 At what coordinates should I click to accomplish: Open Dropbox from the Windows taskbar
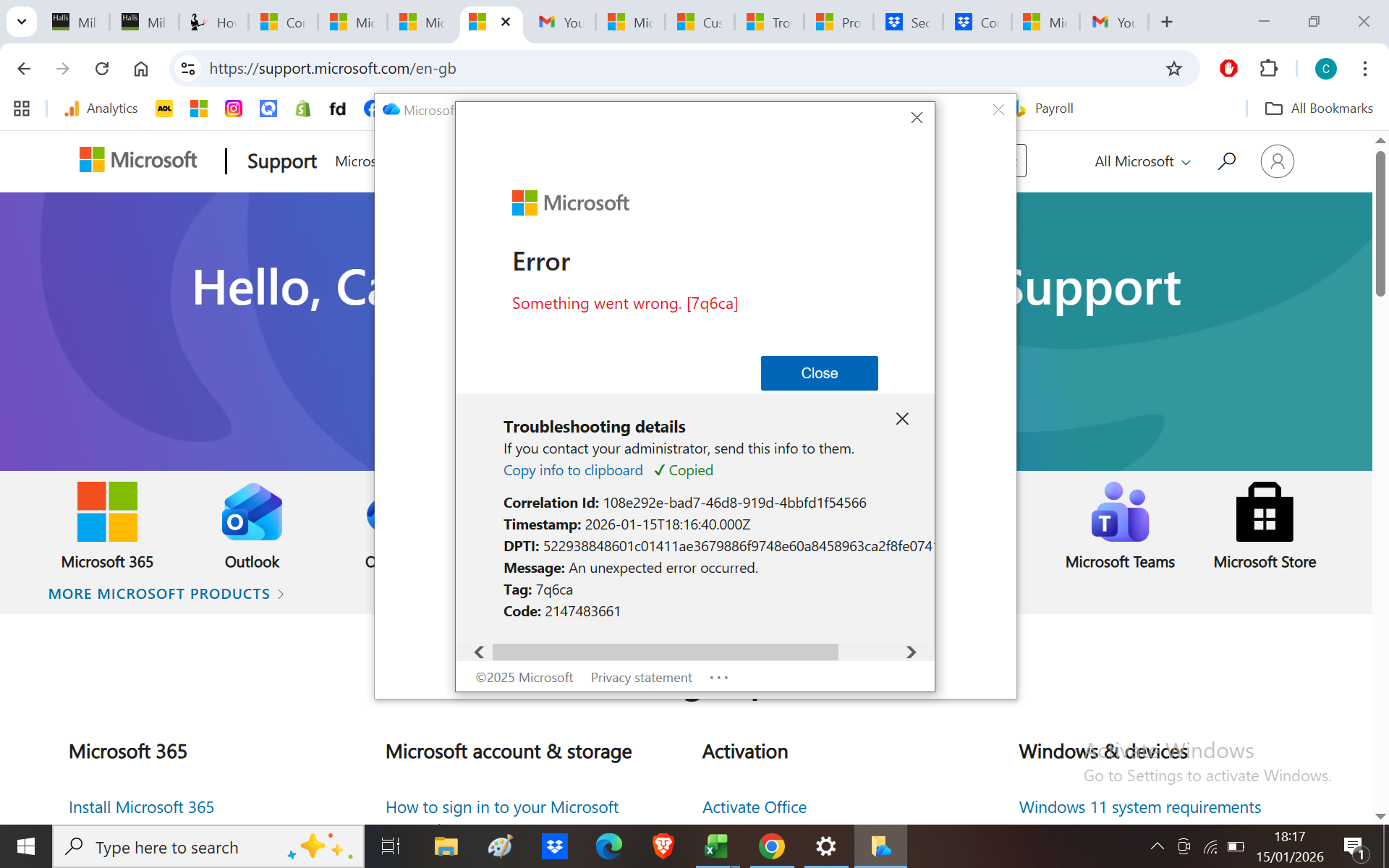tap(555, 846)
